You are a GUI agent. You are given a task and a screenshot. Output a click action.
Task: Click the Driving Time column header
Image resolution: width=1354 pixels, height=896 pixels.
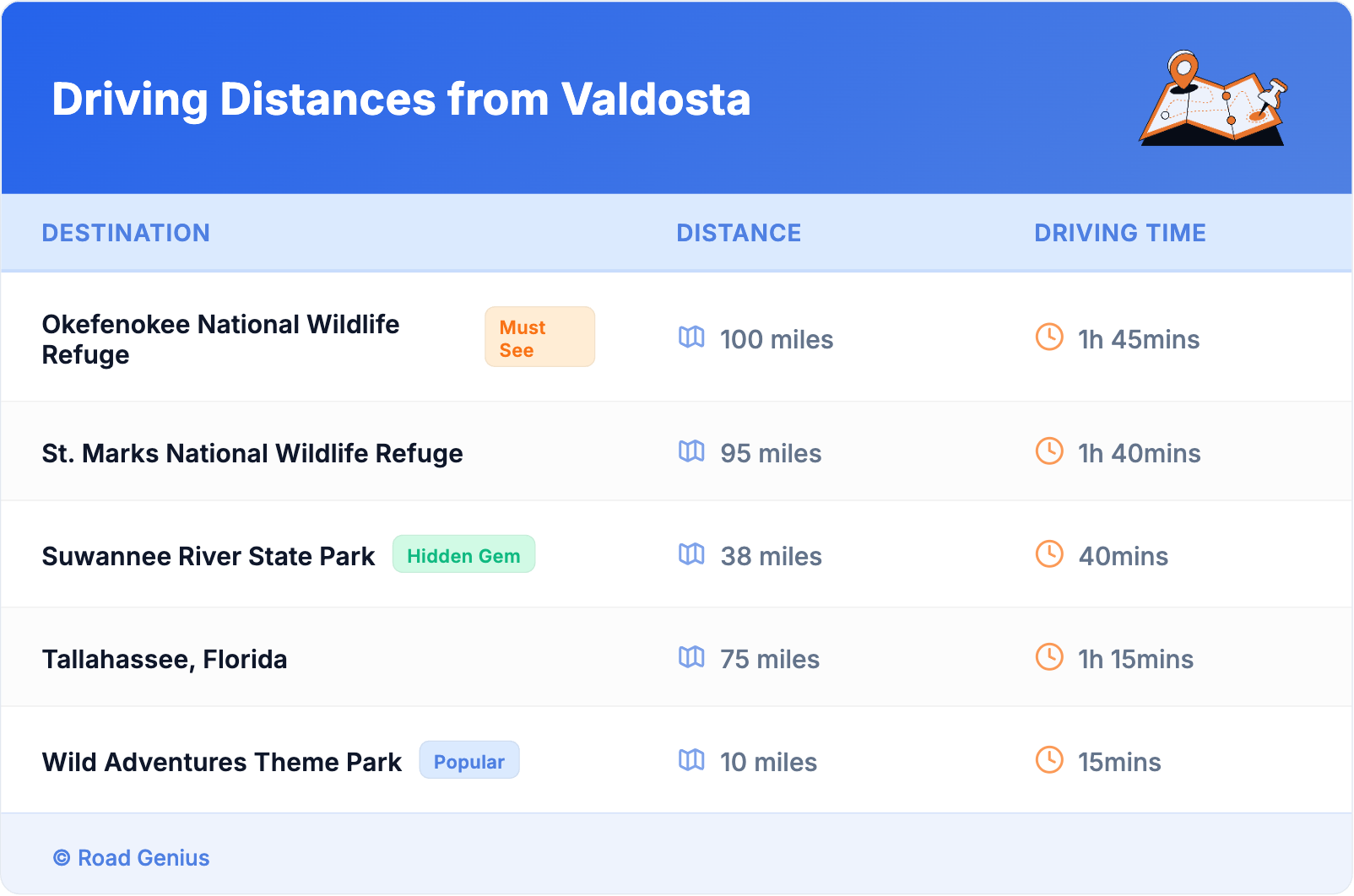[x=1120, y=233]
